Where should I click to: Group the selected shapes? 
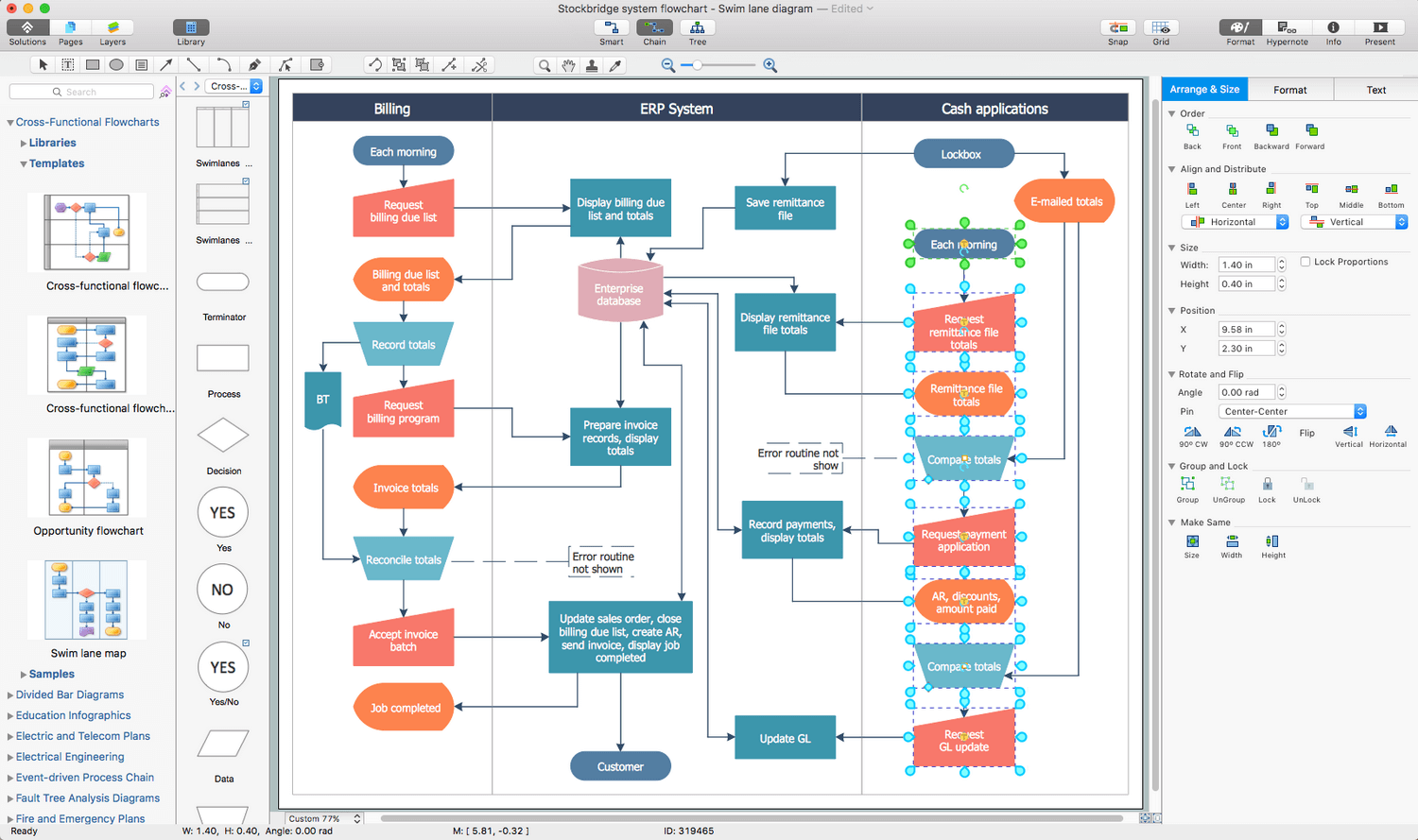(1187, 487)
